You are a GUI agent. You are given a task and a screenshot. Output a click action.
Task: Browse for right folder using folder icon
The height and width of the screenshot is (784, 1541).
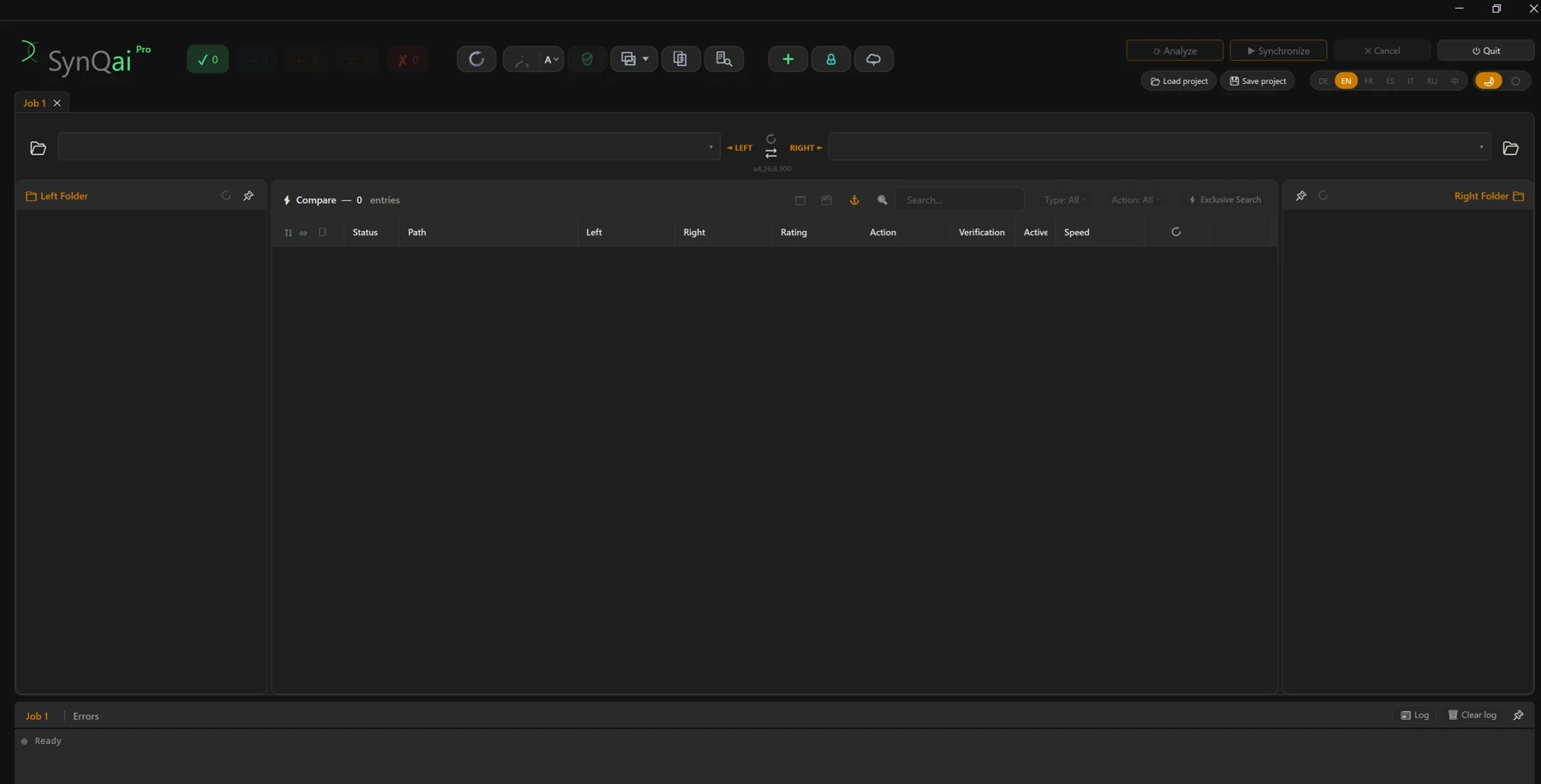[1511, 148]
